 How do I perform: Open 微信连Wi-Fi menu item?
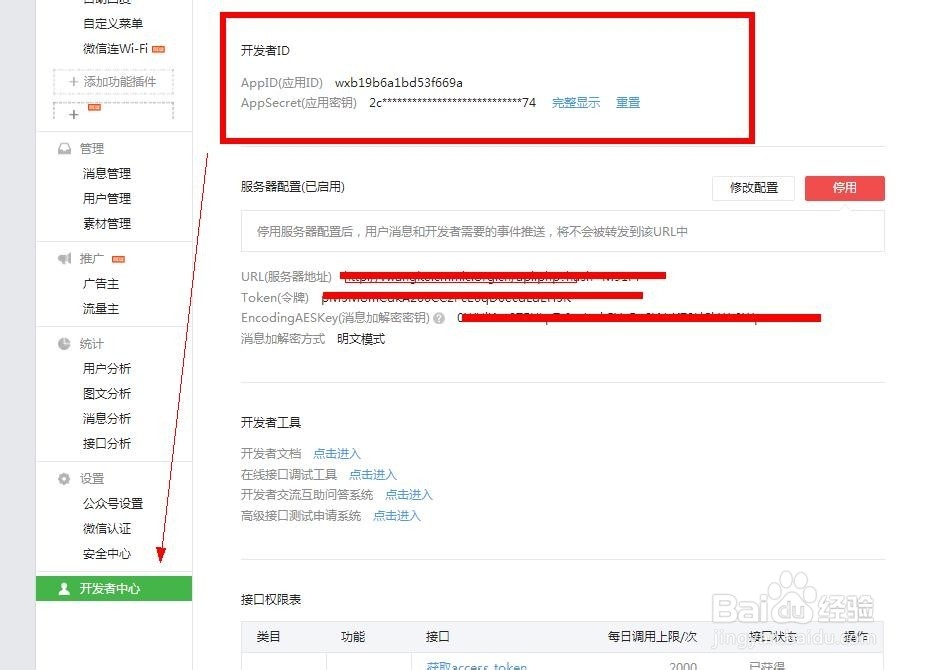coord(115,49)
